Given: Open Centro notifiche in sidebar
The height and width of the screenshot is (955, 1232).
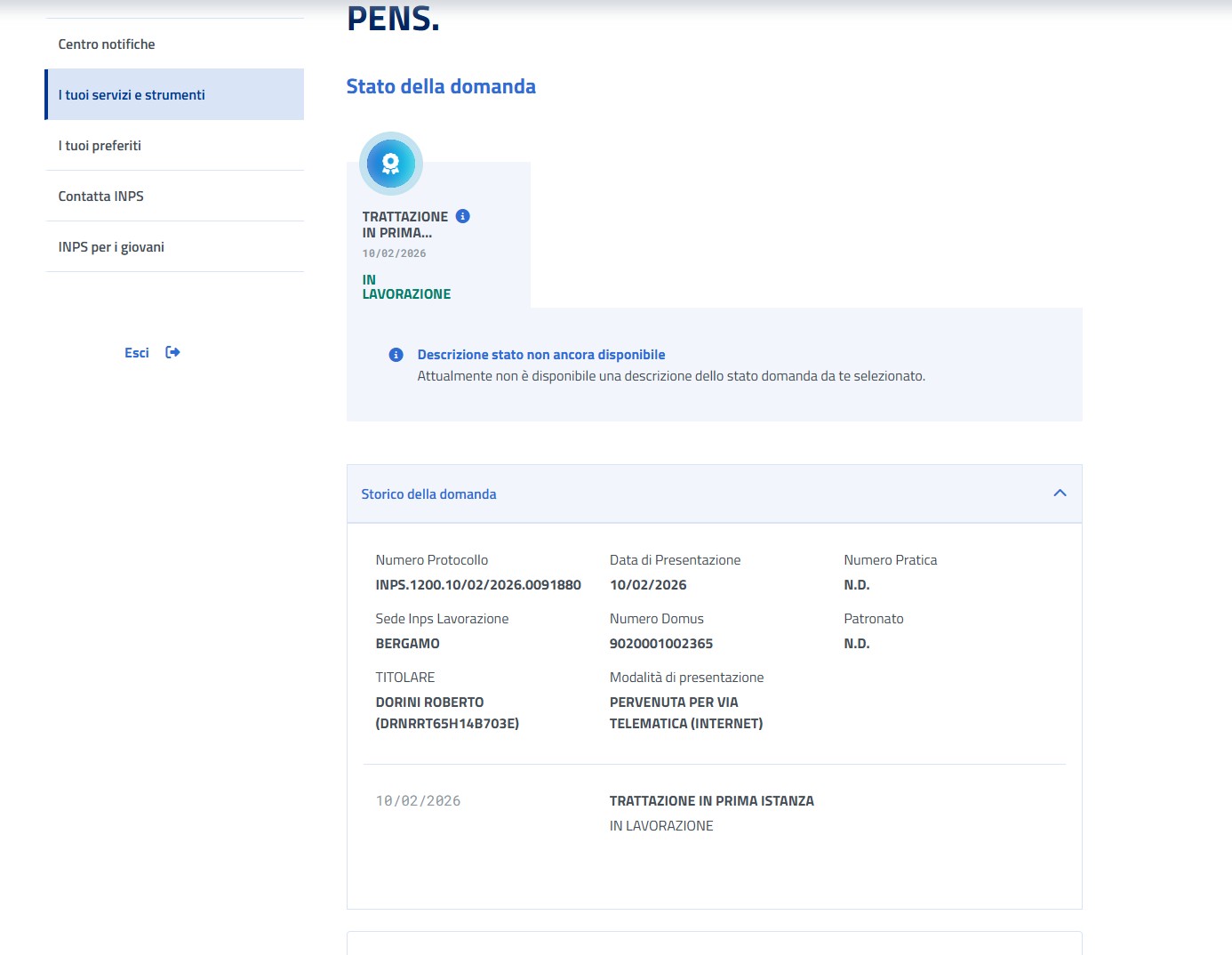Looking at the screenshot, I should 107,44.
